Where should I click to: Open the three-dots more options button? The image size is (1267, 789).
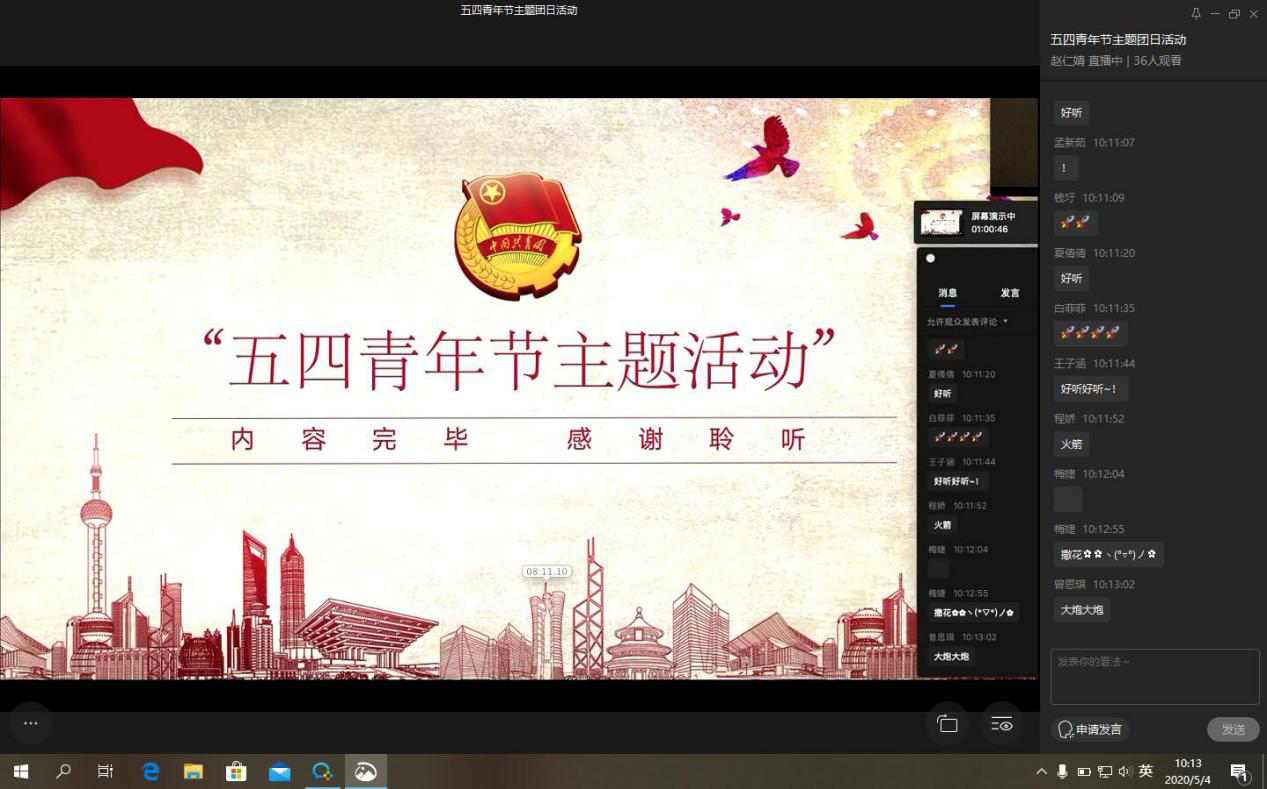tap(31, 723)
